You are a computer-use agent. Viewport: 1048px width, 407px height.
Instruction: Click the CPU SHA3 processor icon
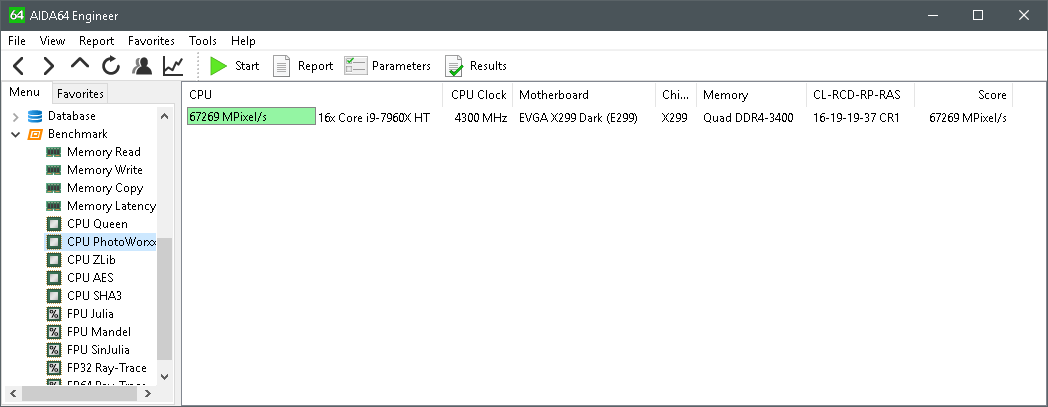tap(53, 296)
